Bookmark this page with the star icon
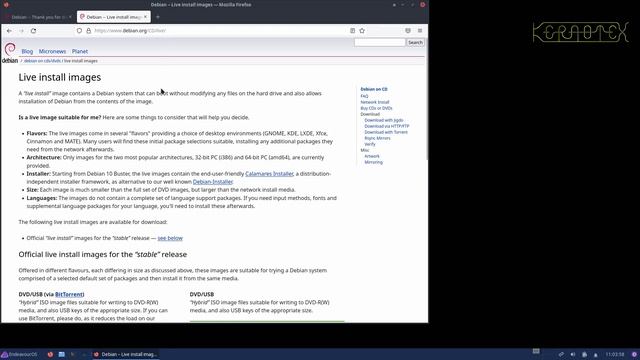 click(362, 31)
